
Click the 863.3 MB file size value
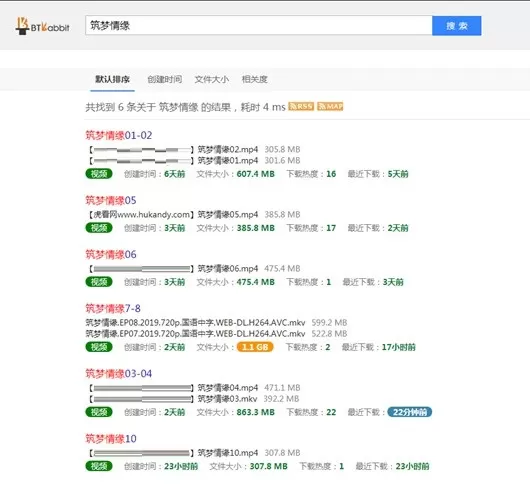[256, 413]
